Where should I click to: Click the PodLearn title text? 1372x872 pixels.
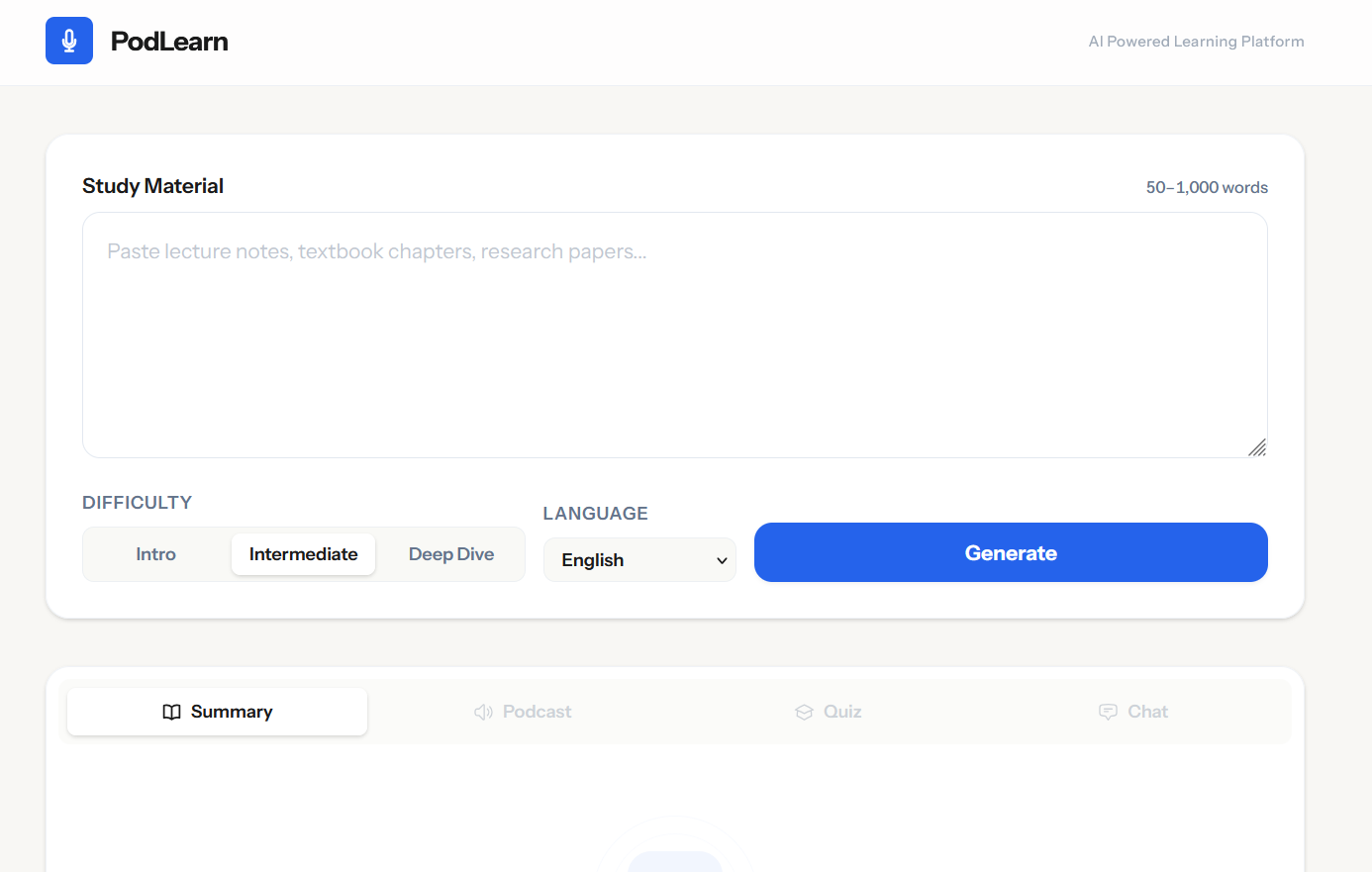pos(168,41)
